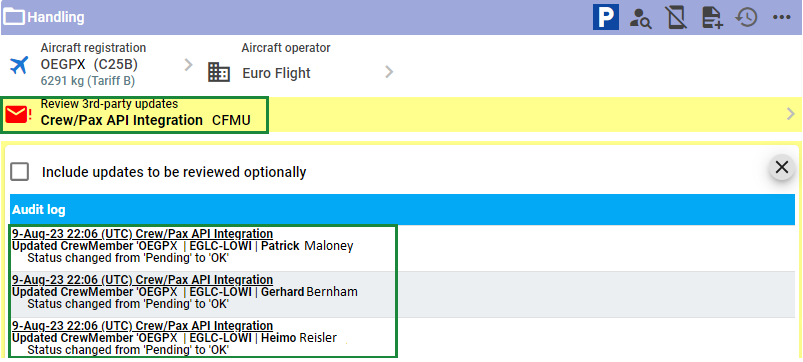Close the audit log panel
803x362 pixels.
[781, 167]
